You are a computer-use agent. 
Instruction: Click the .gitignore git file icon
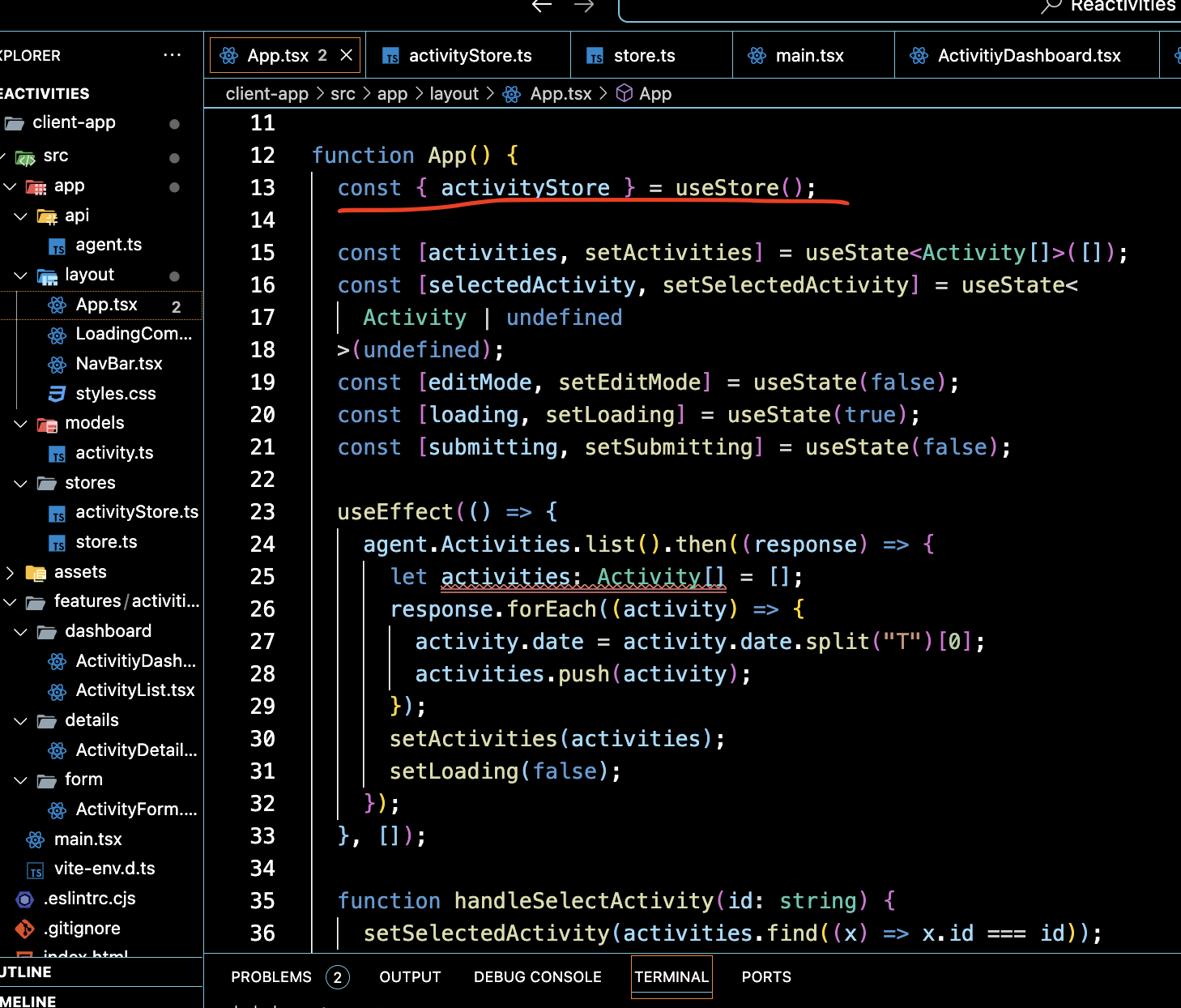[25, 929]
